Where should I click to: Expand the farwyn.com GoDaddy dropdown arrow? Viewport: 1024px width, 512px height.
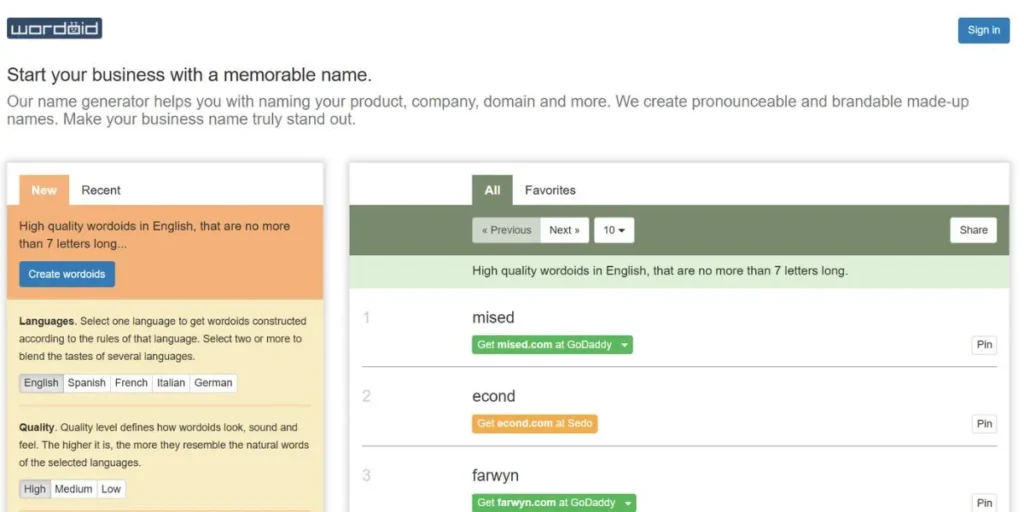point(628,503)
